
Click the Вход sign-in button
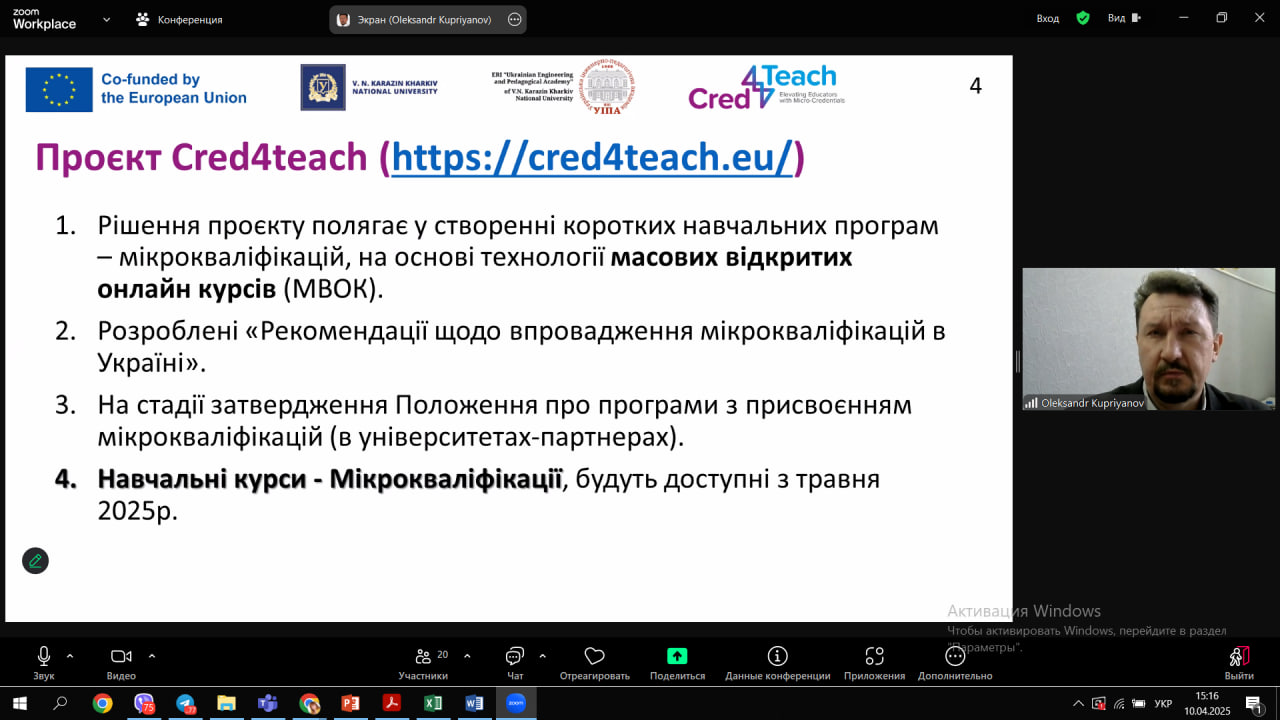tap(1047, 18)
